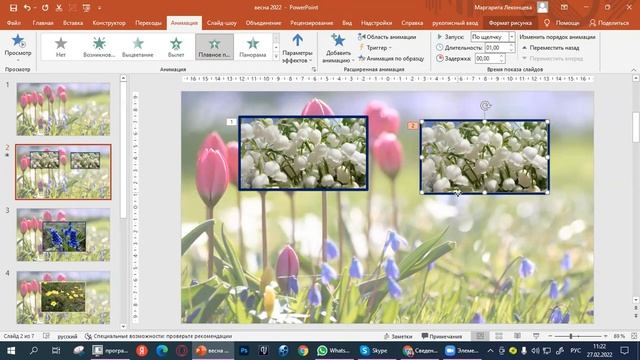Open the Запуск start combo box
Screen dimensions: 640x360
point(492,37)
